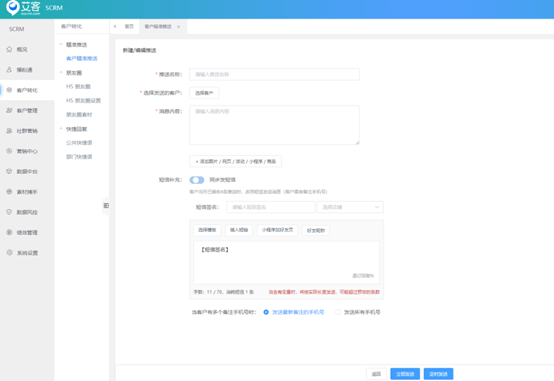Collapse the 朋友圈 submenu group

click(61, 72)
